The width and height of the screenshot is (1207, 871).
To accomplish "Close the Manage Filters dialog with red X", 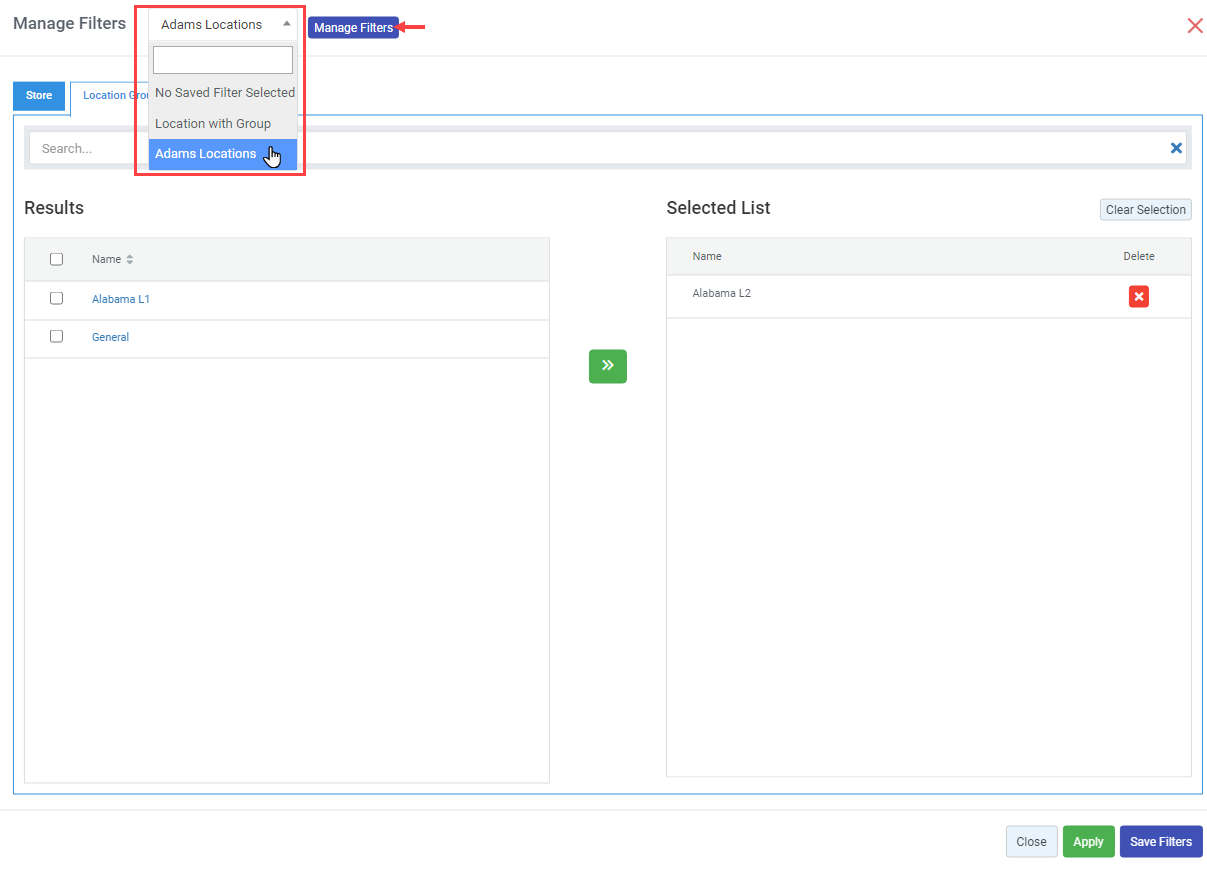I will click(x=1194, y=26).
